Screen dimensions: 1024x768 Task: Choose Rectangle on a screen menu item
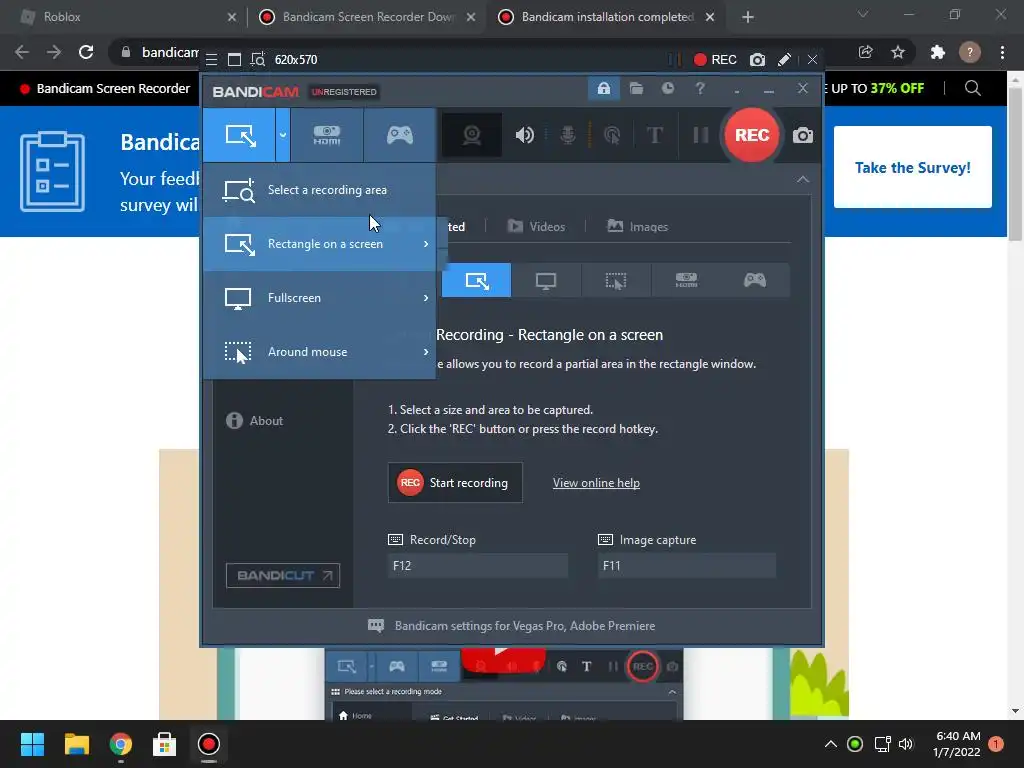click(319, 244)
